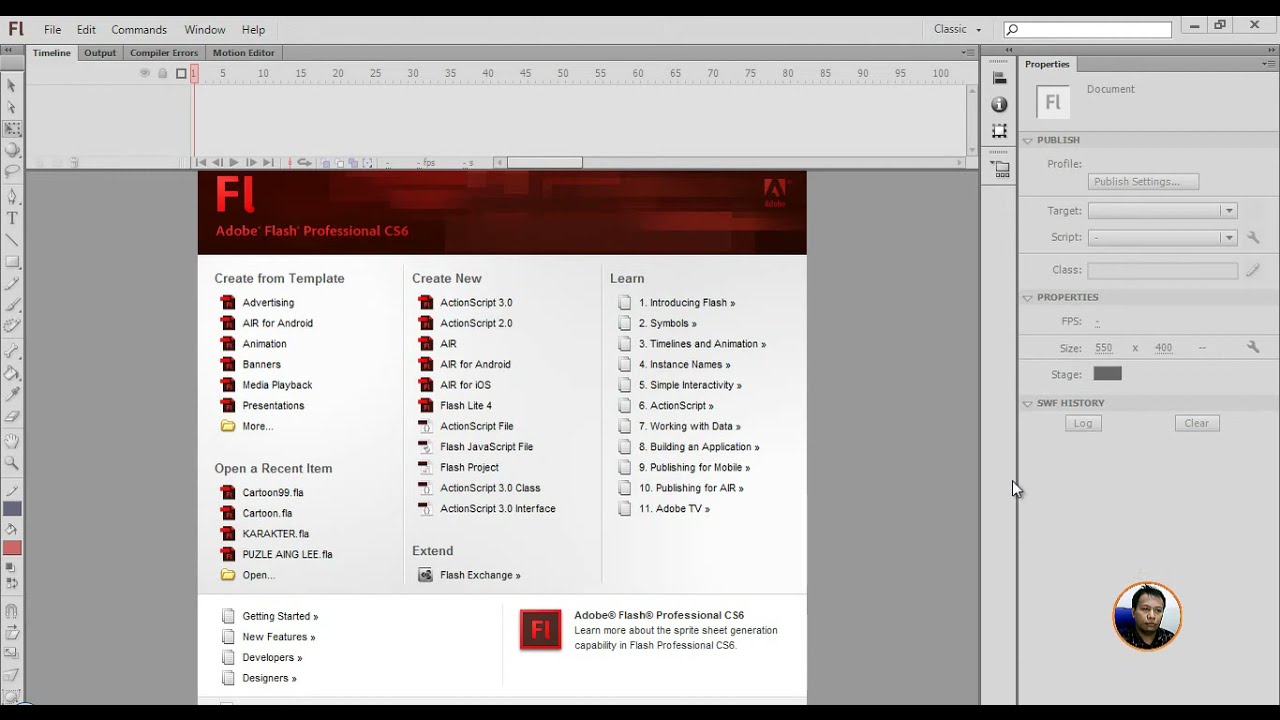Toggle show all layers as outlines

(181, 73)
